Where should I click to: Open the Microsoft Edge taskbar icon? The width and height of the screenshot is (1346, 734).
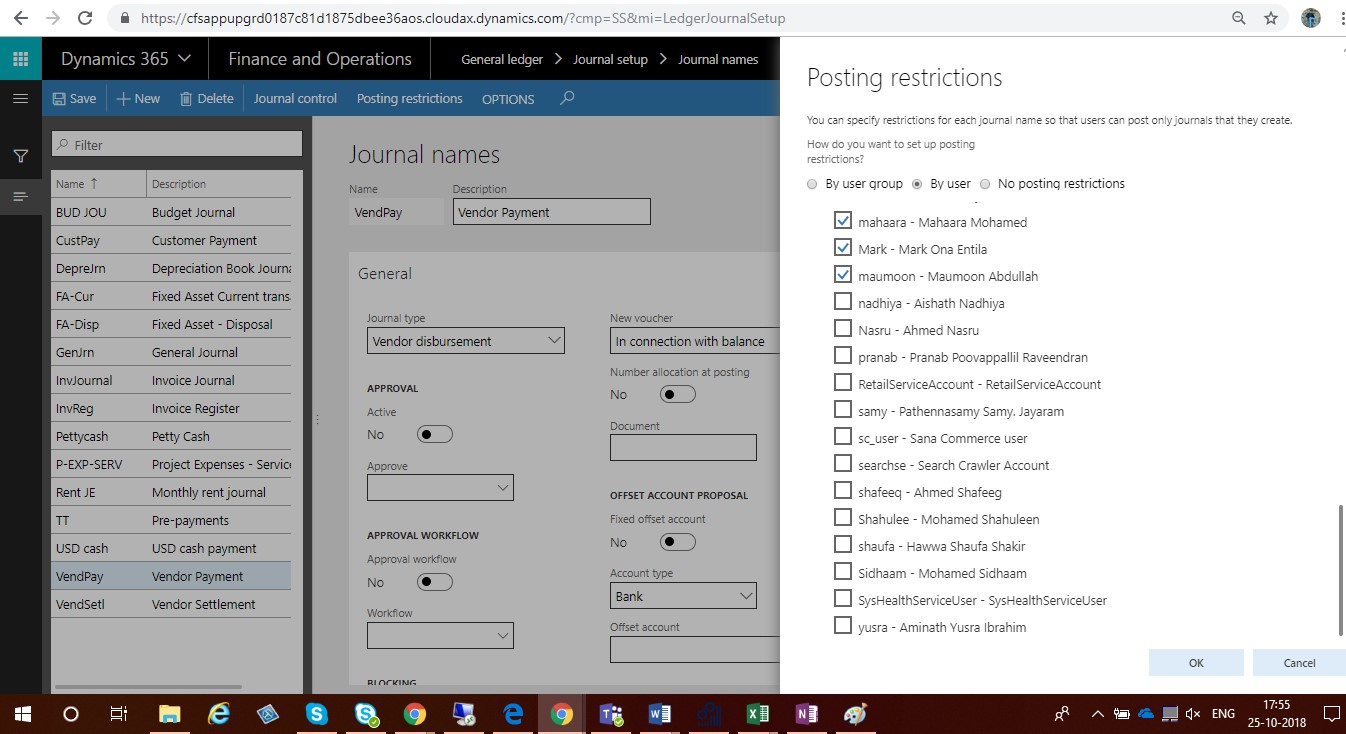click(513, 714)
